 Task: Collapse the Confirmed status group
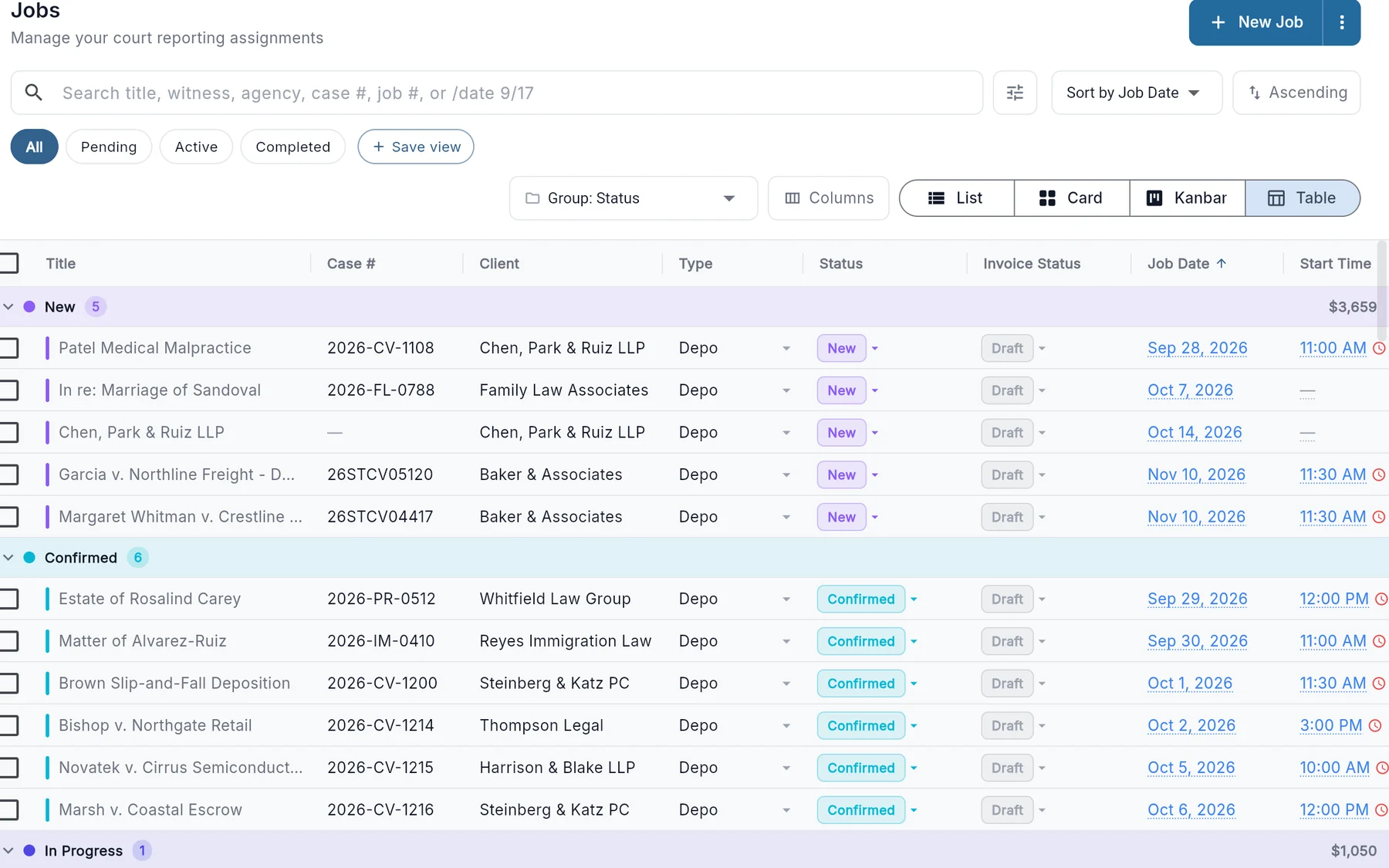coord(8,558)
